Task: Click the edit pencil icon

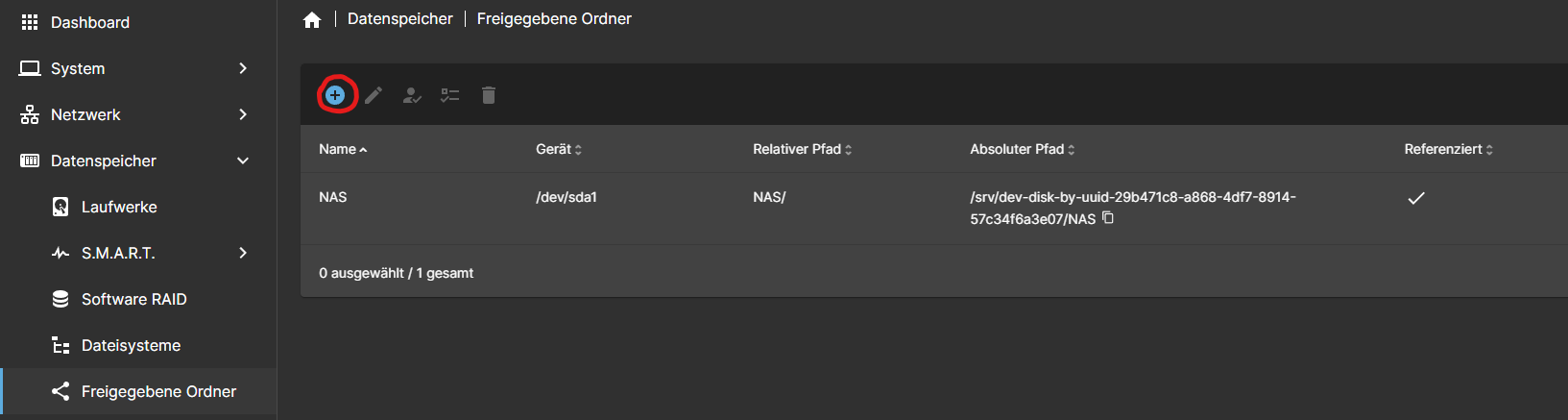Action: pos(374,95)
